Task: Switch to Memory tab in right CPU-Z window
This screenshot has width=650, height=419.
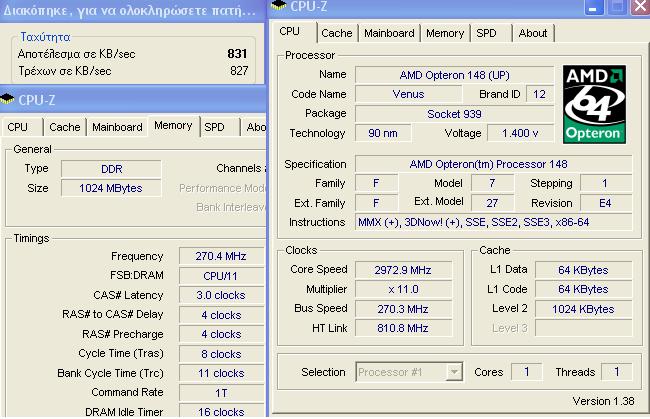Action: pyautogui.click(x=445, y=33)
